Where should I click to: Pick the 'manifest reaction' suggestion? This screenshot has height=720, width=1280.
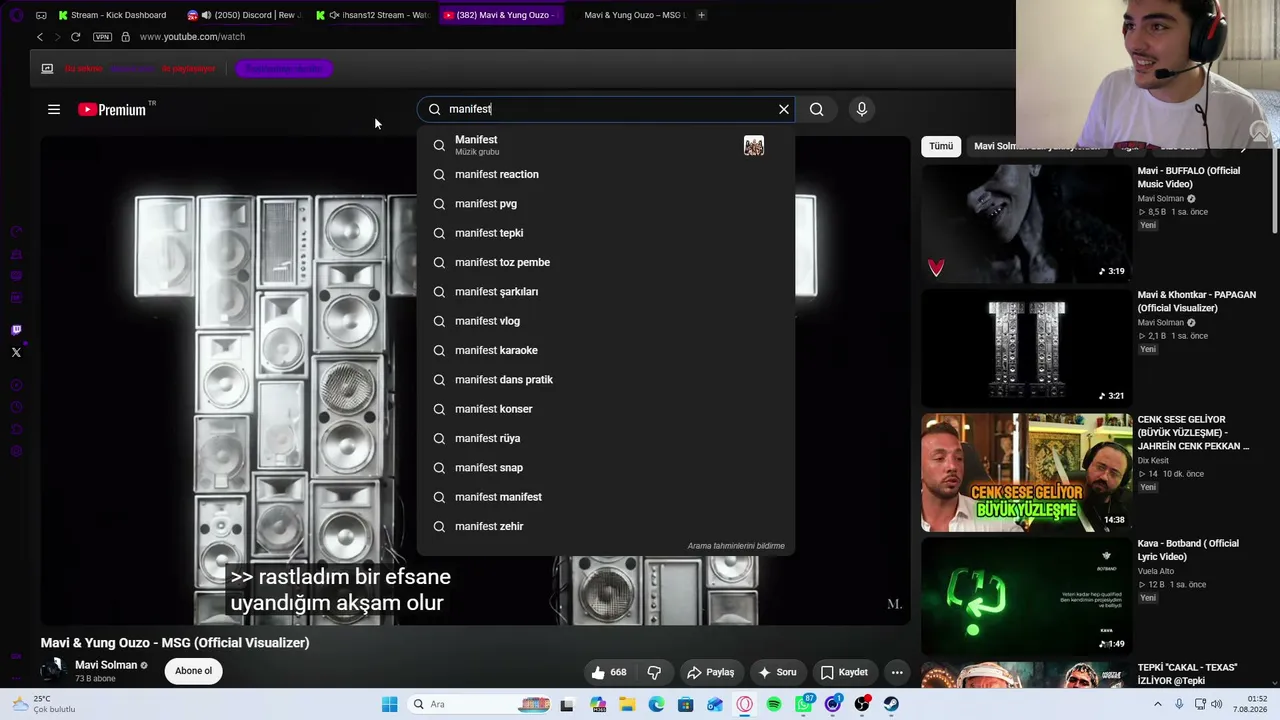tap(605, 174)
